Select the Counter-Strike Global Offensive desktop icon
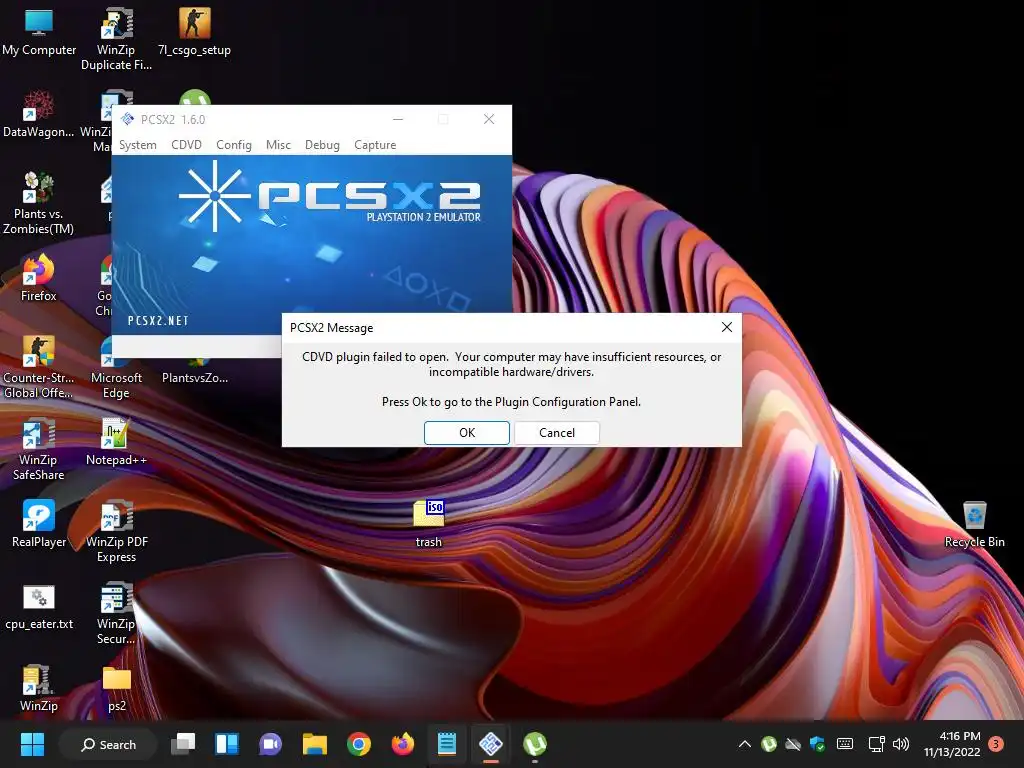1024x768 pixels. coord(39,367)
